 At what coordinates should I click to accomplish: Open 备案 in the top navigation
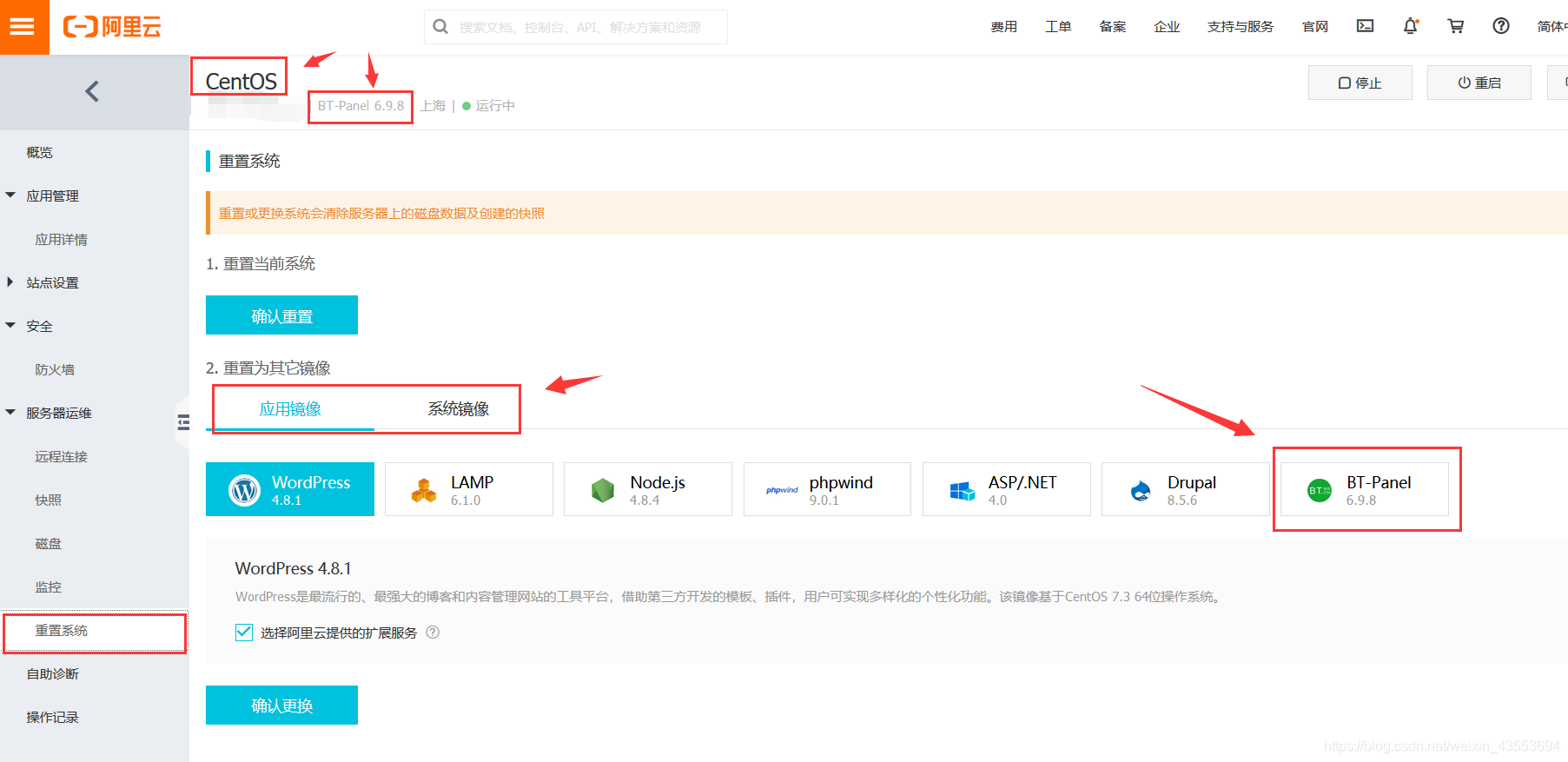(1113, 27)
